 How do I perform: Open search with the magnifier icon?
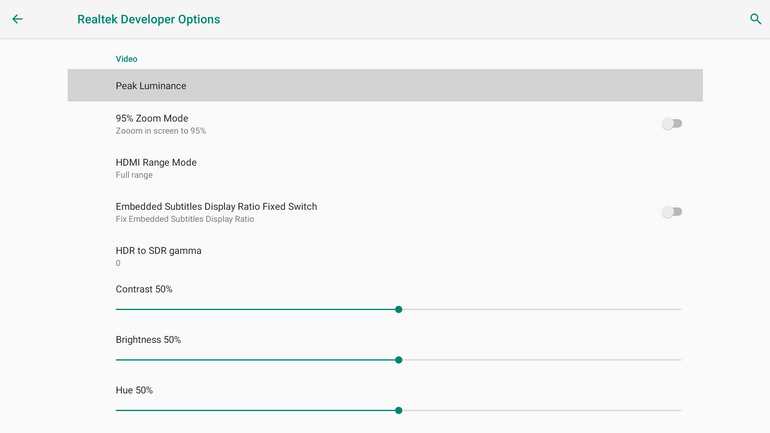coord(756,19)
